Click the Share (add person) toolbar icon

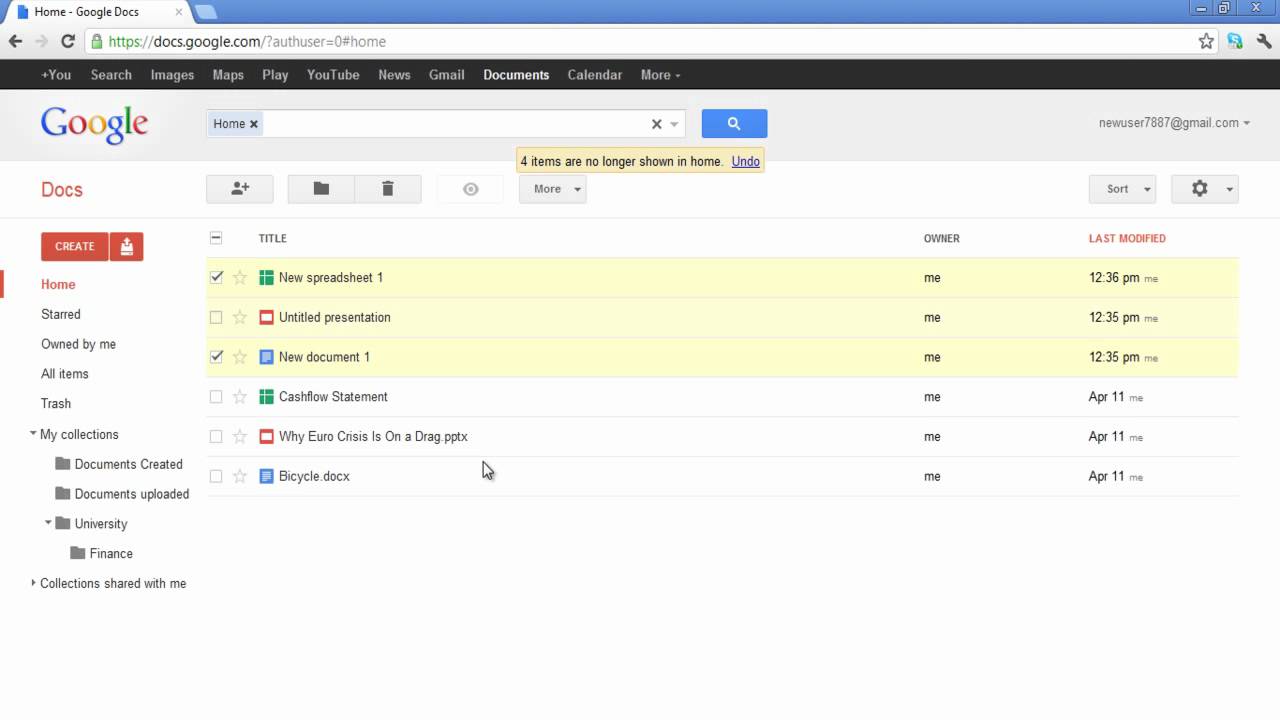click(240, 189)
